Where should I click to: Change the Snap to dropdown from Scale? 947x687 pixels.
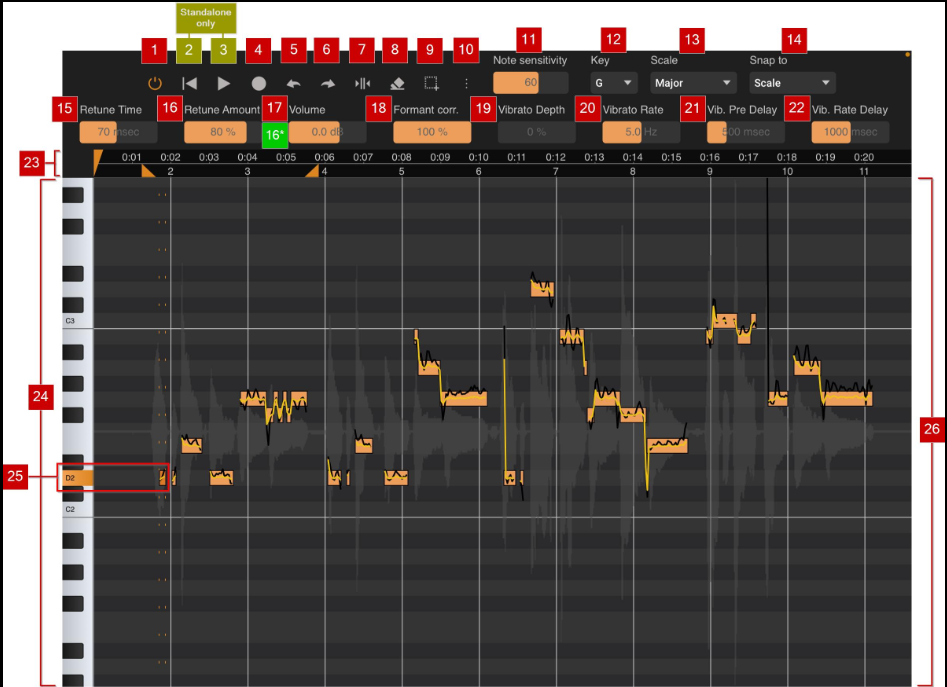tap(791, 82)
